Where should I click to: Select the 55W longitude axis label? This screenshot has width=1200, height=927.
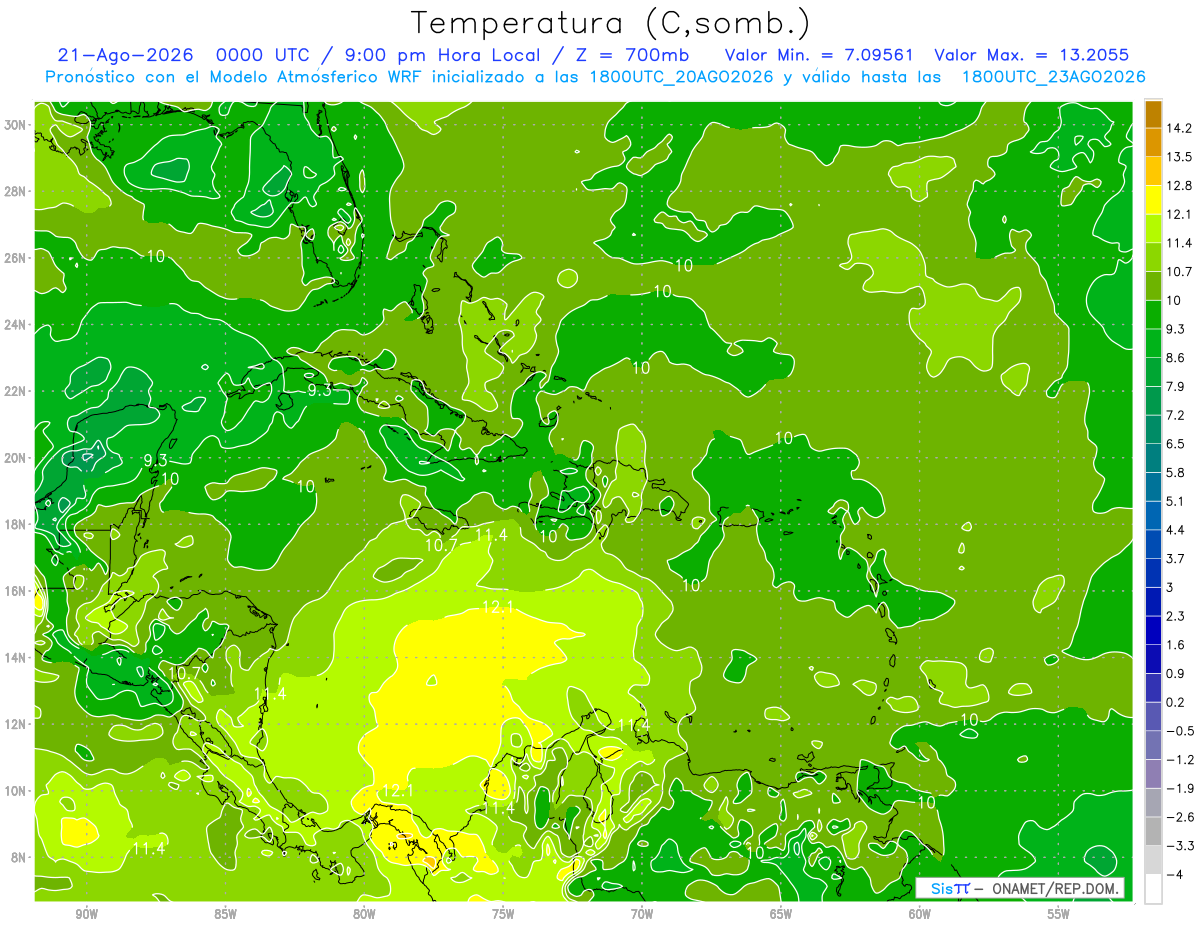pos(1059,914)
